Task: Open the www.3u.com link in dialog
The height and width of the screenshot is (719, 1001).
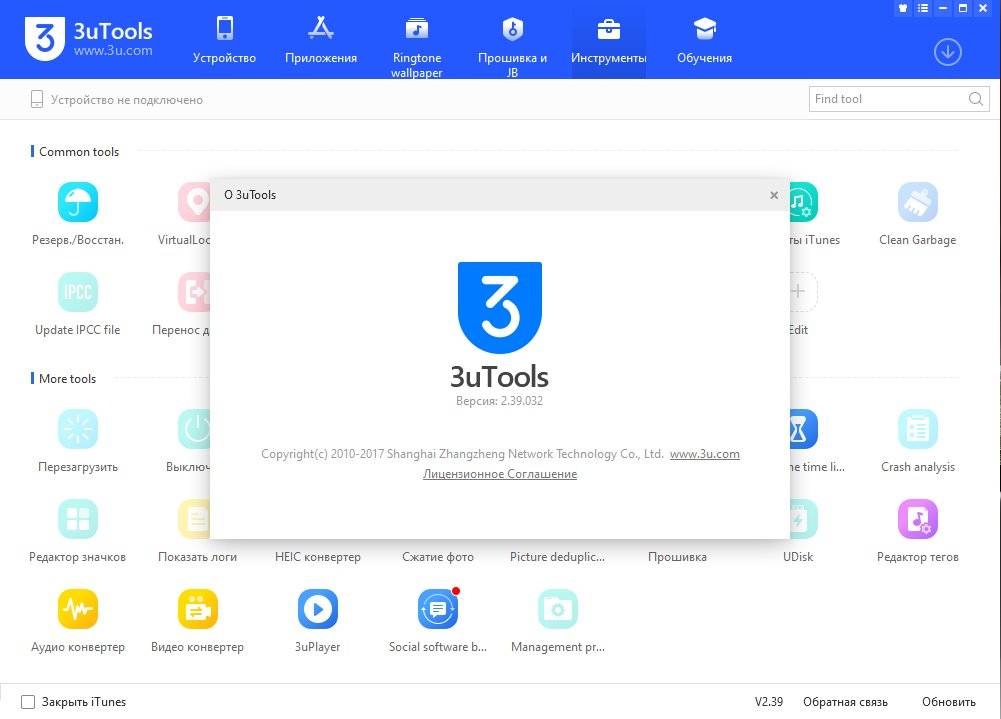Action: pyautogui.click(x=704, y=454)
